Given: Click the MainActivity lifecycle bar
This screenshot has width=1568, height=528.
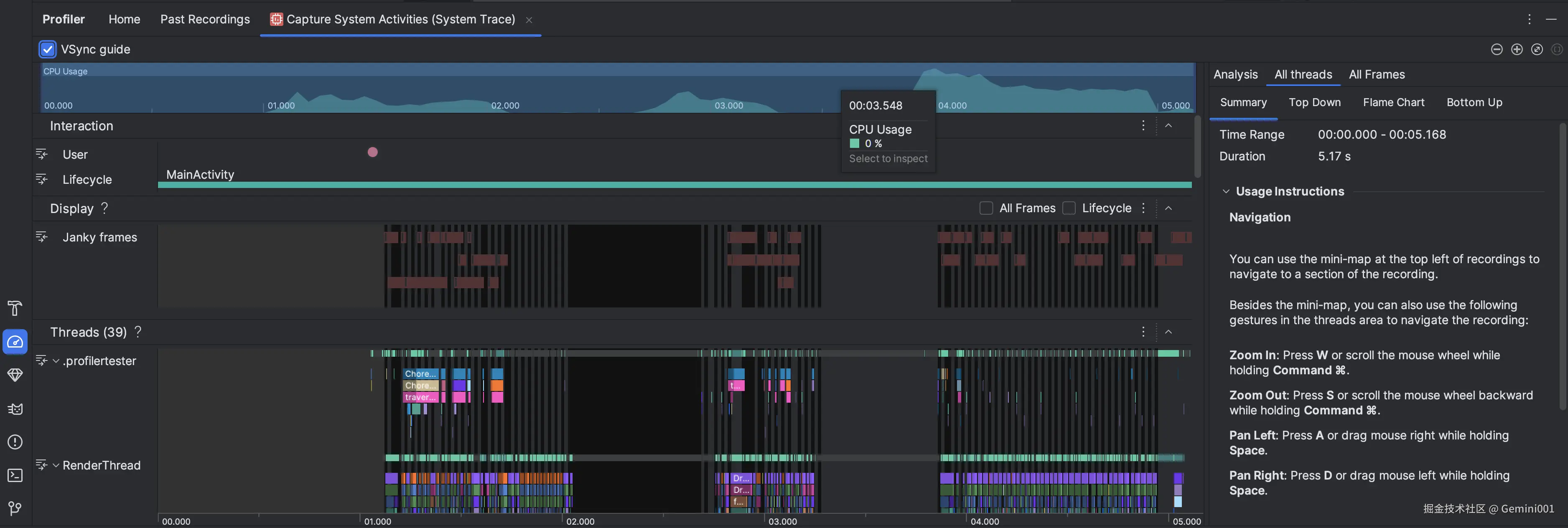Looking at the screenshot, I should coord(675,185).
